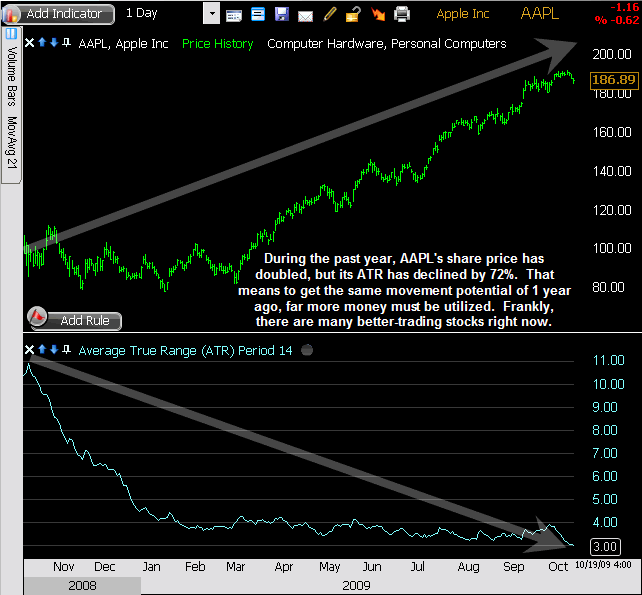Click the 3.00 current ATR value box
The width and height of the screenshot is (642, 595).
tap(605, 547)
